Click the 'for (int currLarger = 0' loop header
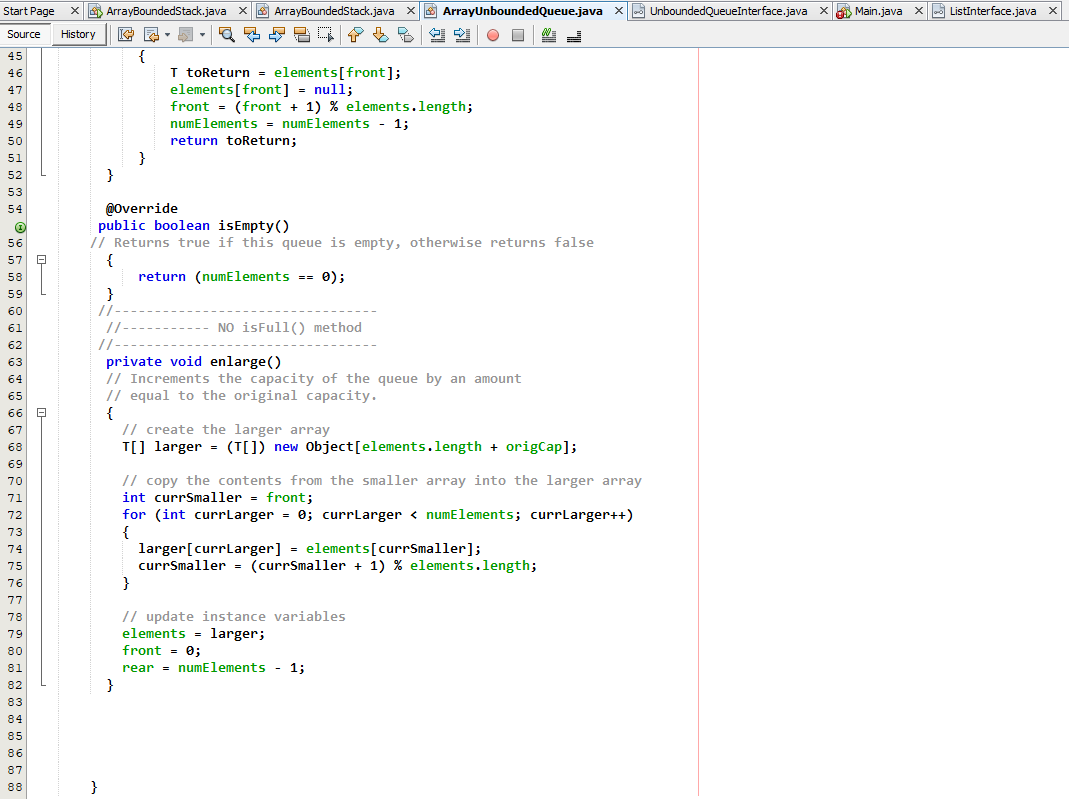The height and width of the screenshot is (799, 1069). [378, 515]
